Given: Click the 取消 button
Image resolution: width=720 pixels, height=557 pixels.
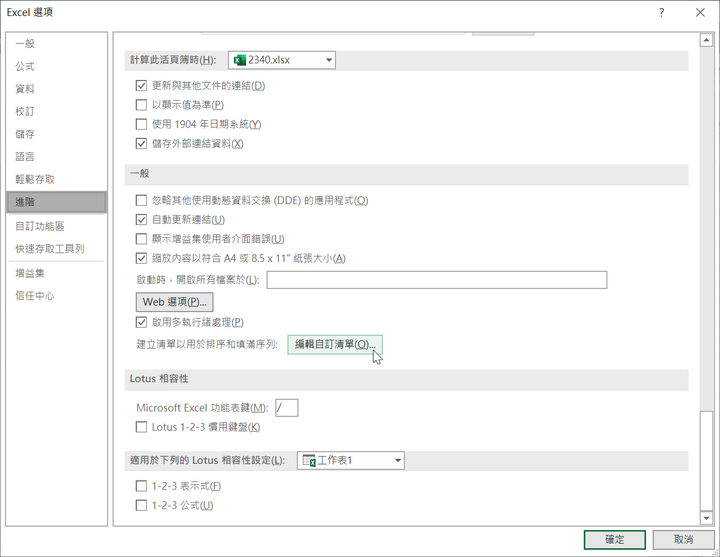Looking at the screenshot, I should [683, 540].
